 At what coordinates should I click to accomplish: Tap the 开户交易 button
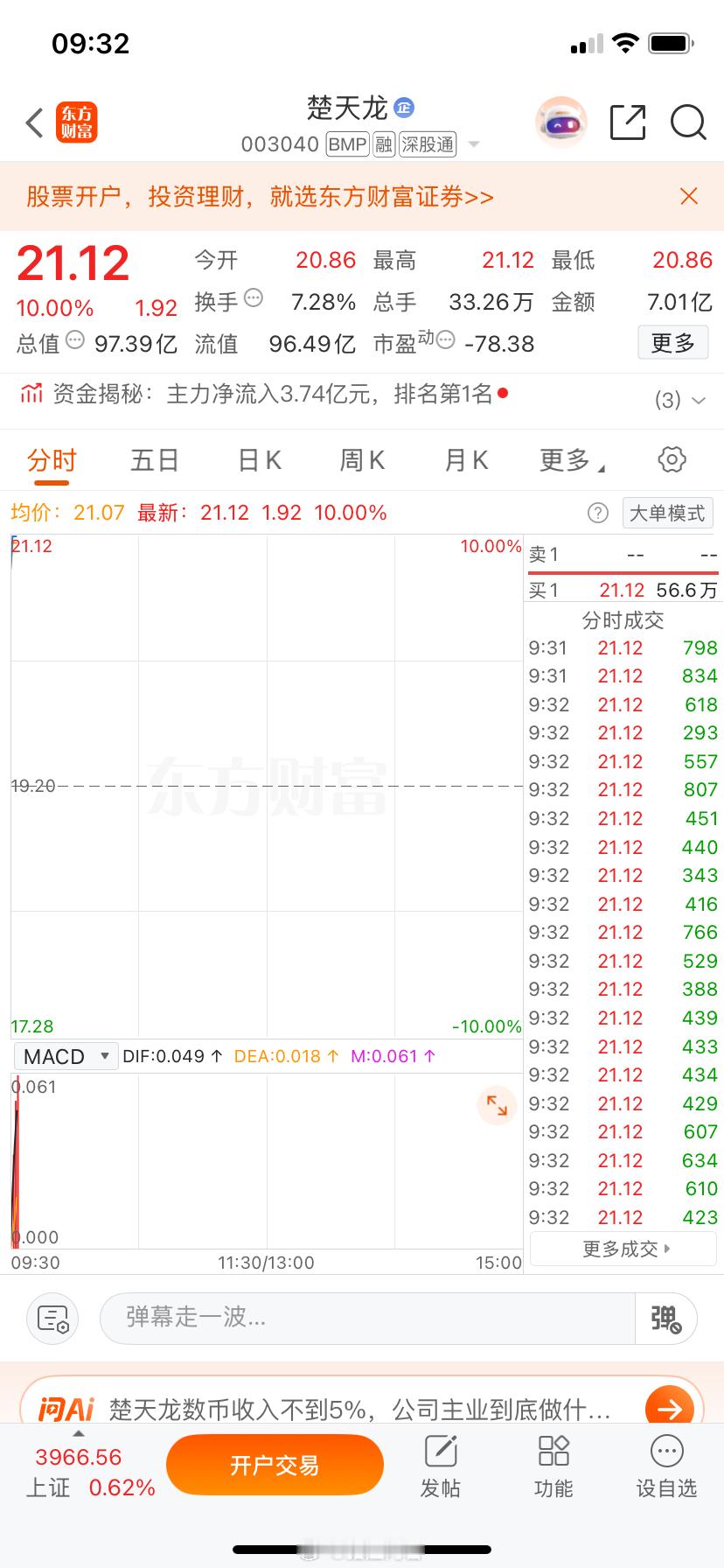(275, 1465)
